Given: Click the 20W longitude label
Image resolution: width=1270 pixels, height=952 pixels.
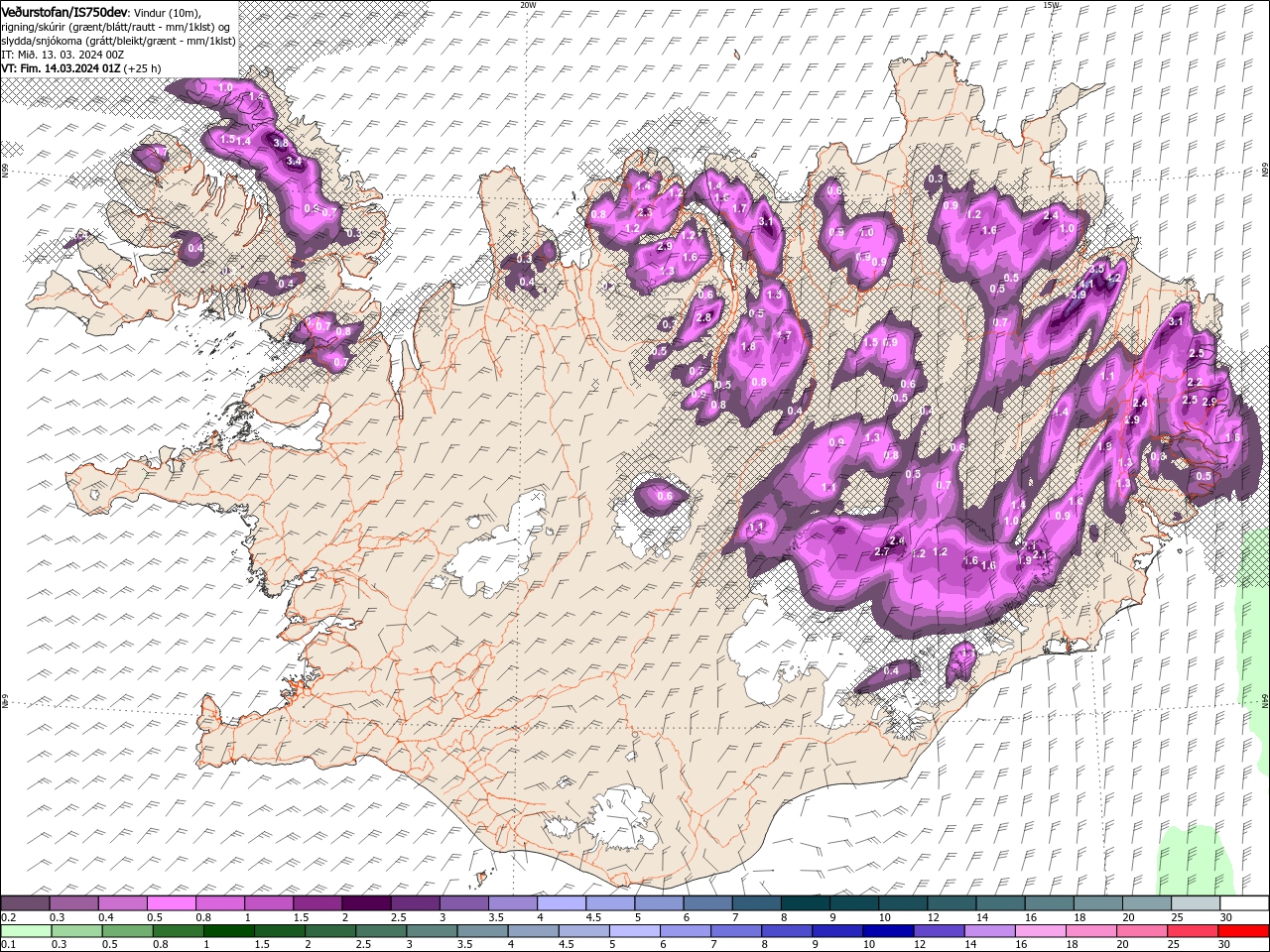Looking at the screenshot, I should (x=528, y=5).
